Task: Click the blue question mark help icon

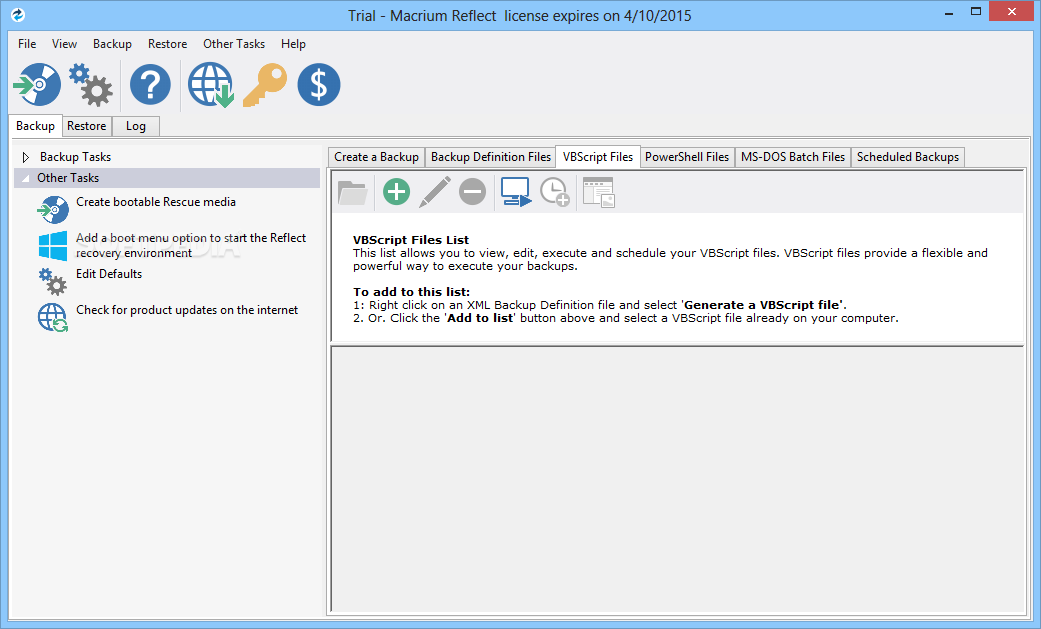Action: (150, 84)
